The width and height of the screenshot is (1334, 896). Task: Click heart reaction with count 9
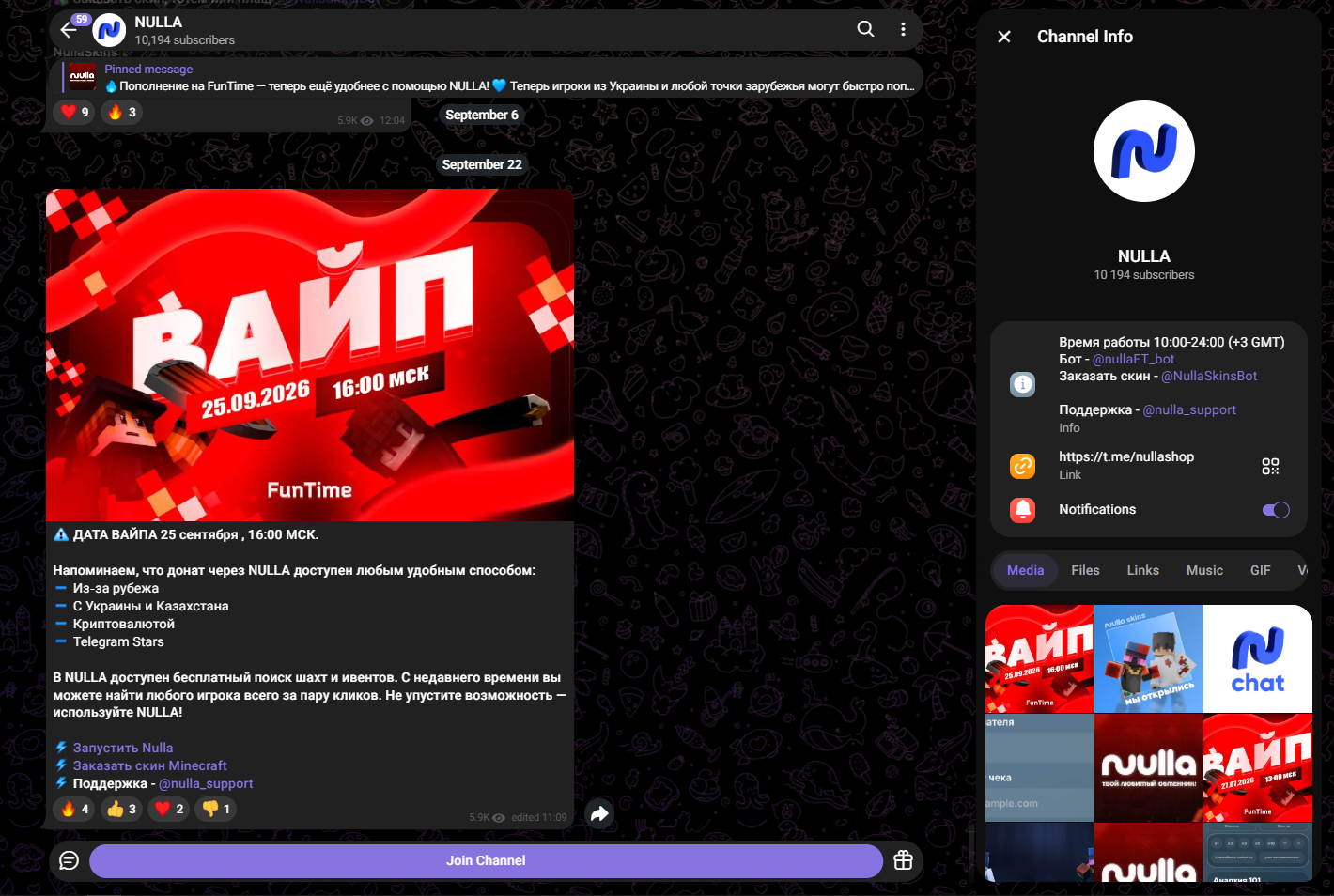(74, 112)
